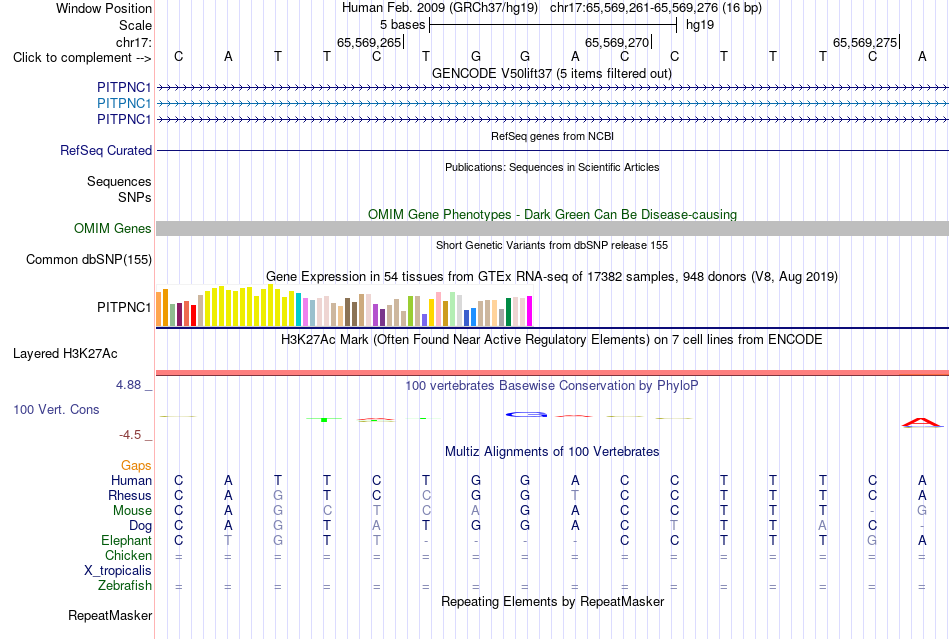Click the OMIM Genes track label
The image size is (950, 639).
pos(112,228)
